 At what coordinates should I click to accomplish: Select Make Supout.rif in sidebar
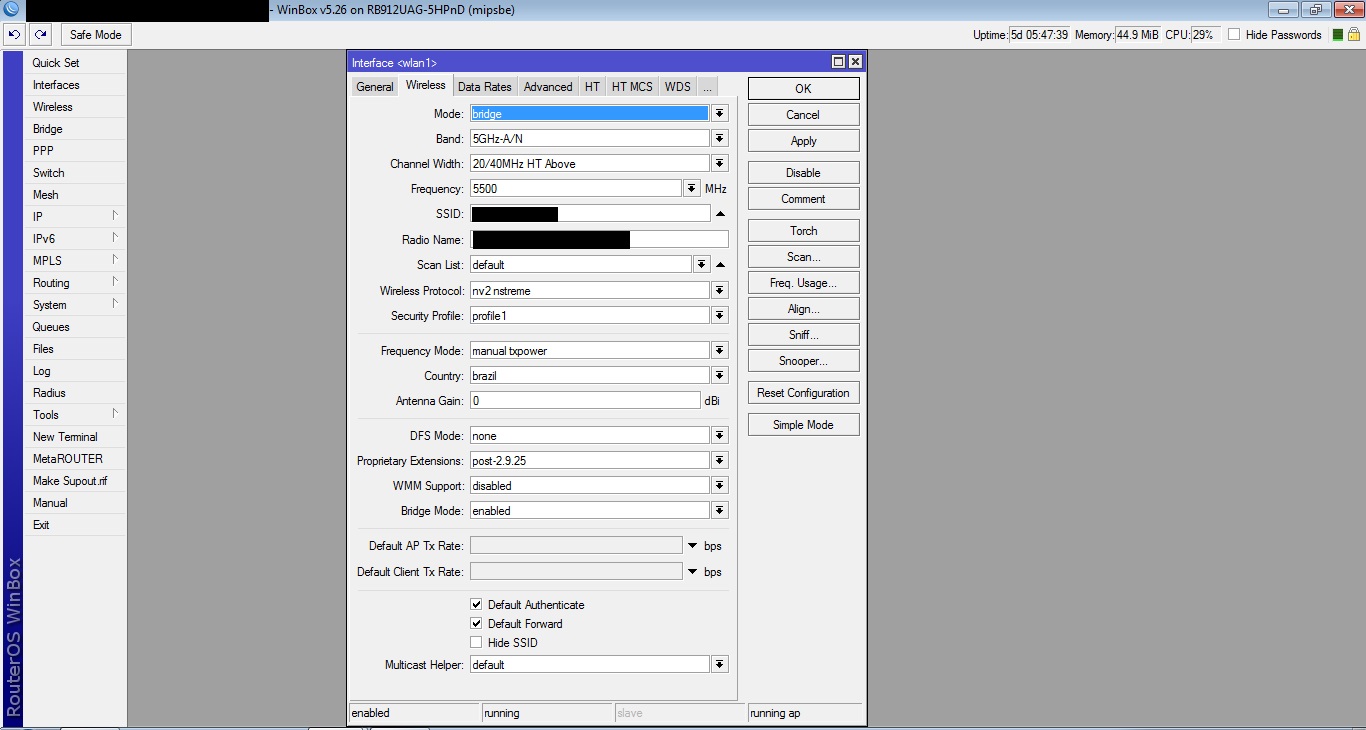[75, 481]
